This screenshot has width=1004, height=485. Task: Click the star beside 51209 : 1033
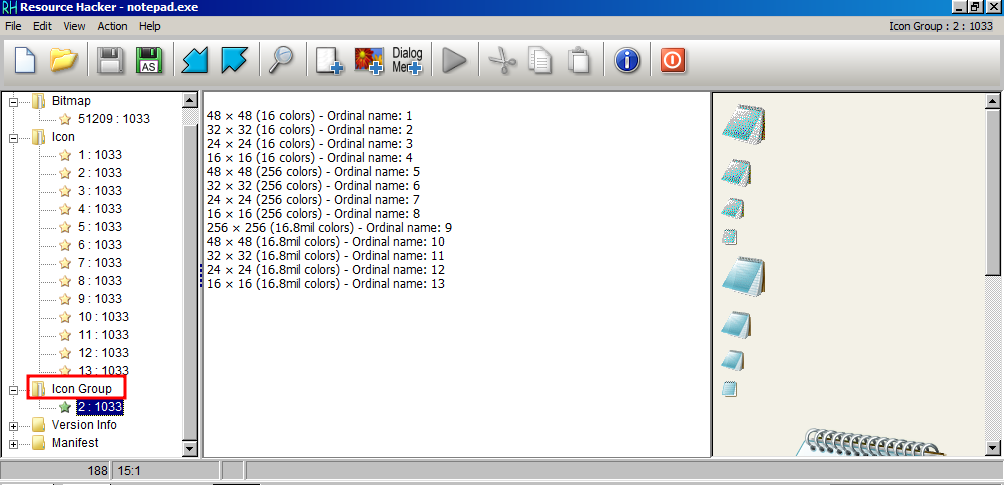(x=65, y=119)
